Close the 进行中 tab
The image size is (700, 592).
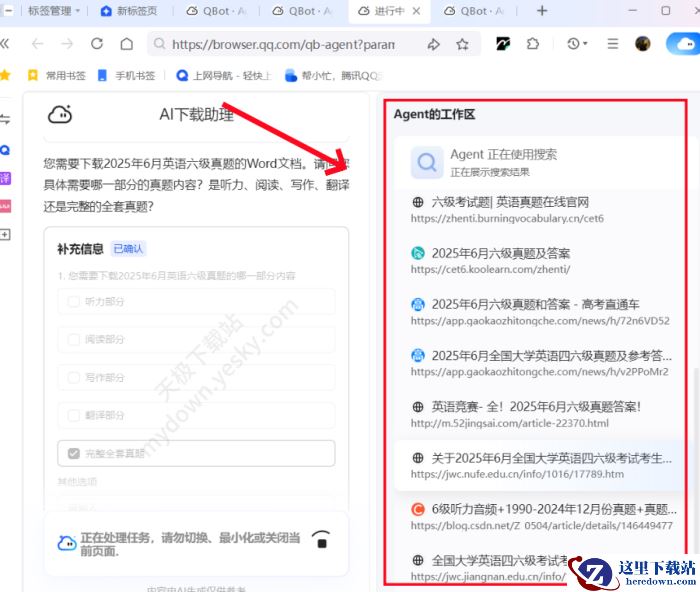click(x=416, y=11)
